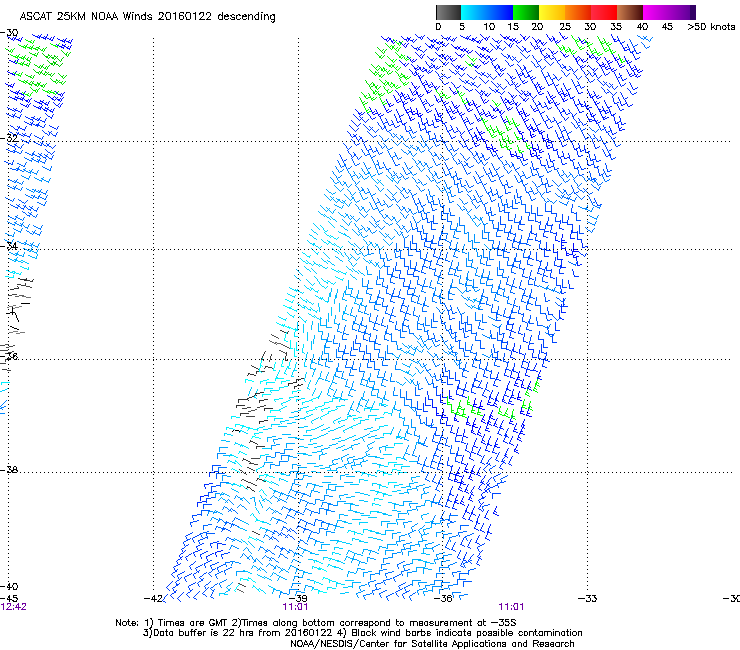Click the magenta 40-45 knots legend color
The height and width of the screenshot is (650, 740).
pyautogui.click(x=656, y=12)
